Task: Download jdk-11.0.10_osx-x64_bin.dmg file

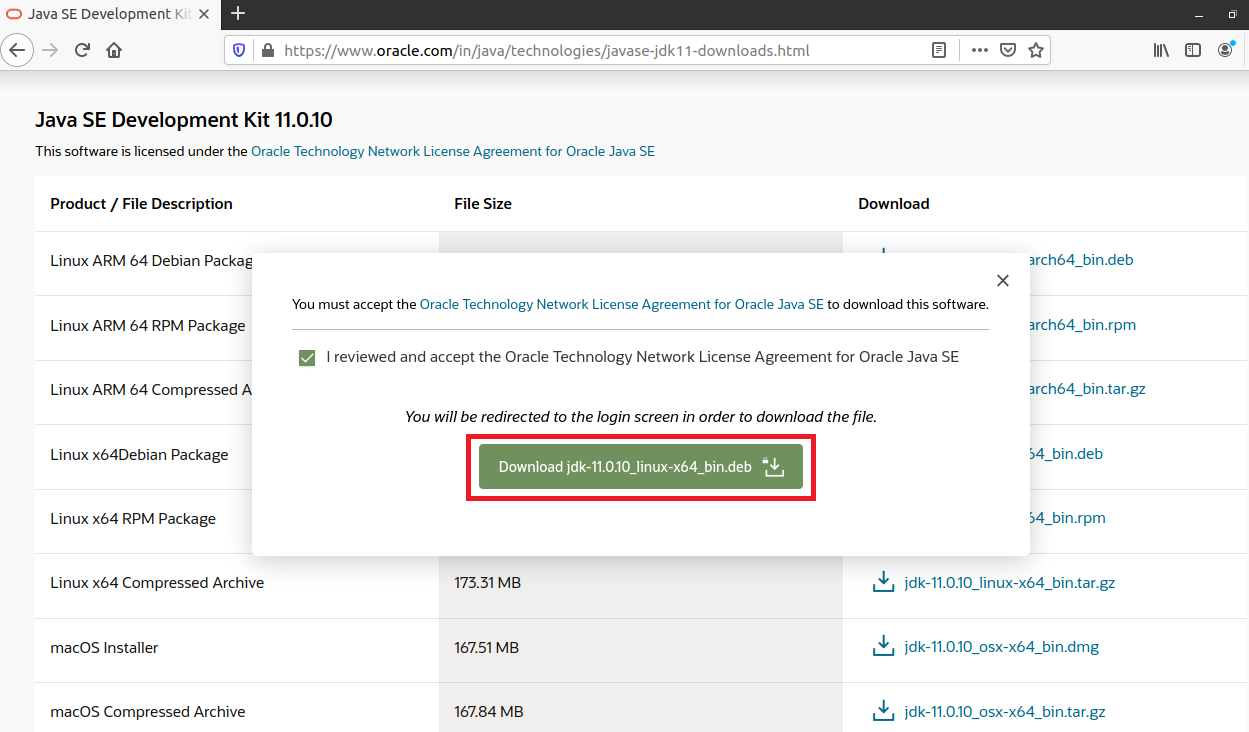Action: (1000, 647)
